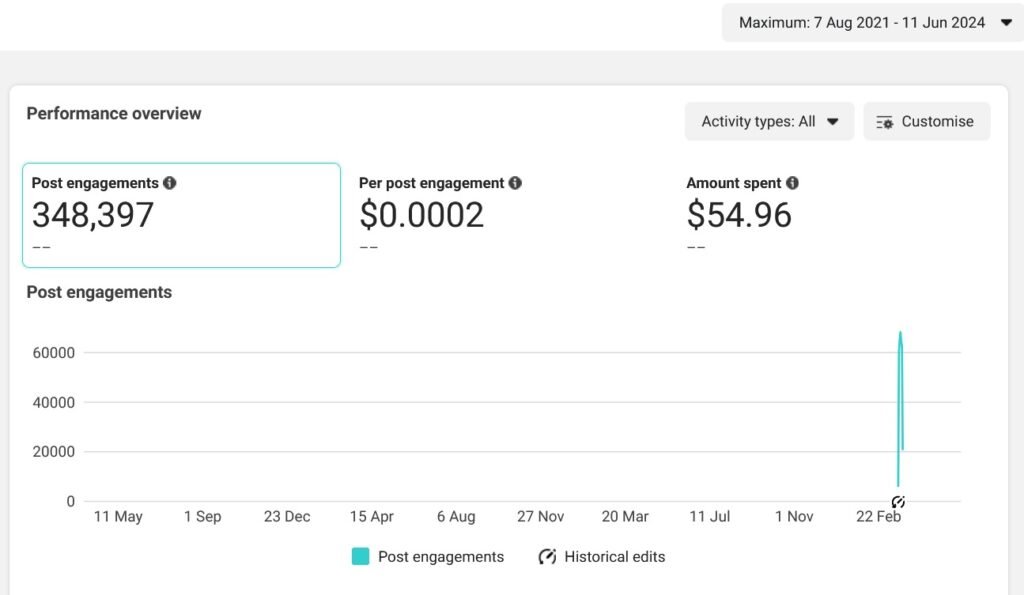The width and height of the screenshot is (1024, 595).
Task: Click the Performance overview heading
Action: [114, 114]
